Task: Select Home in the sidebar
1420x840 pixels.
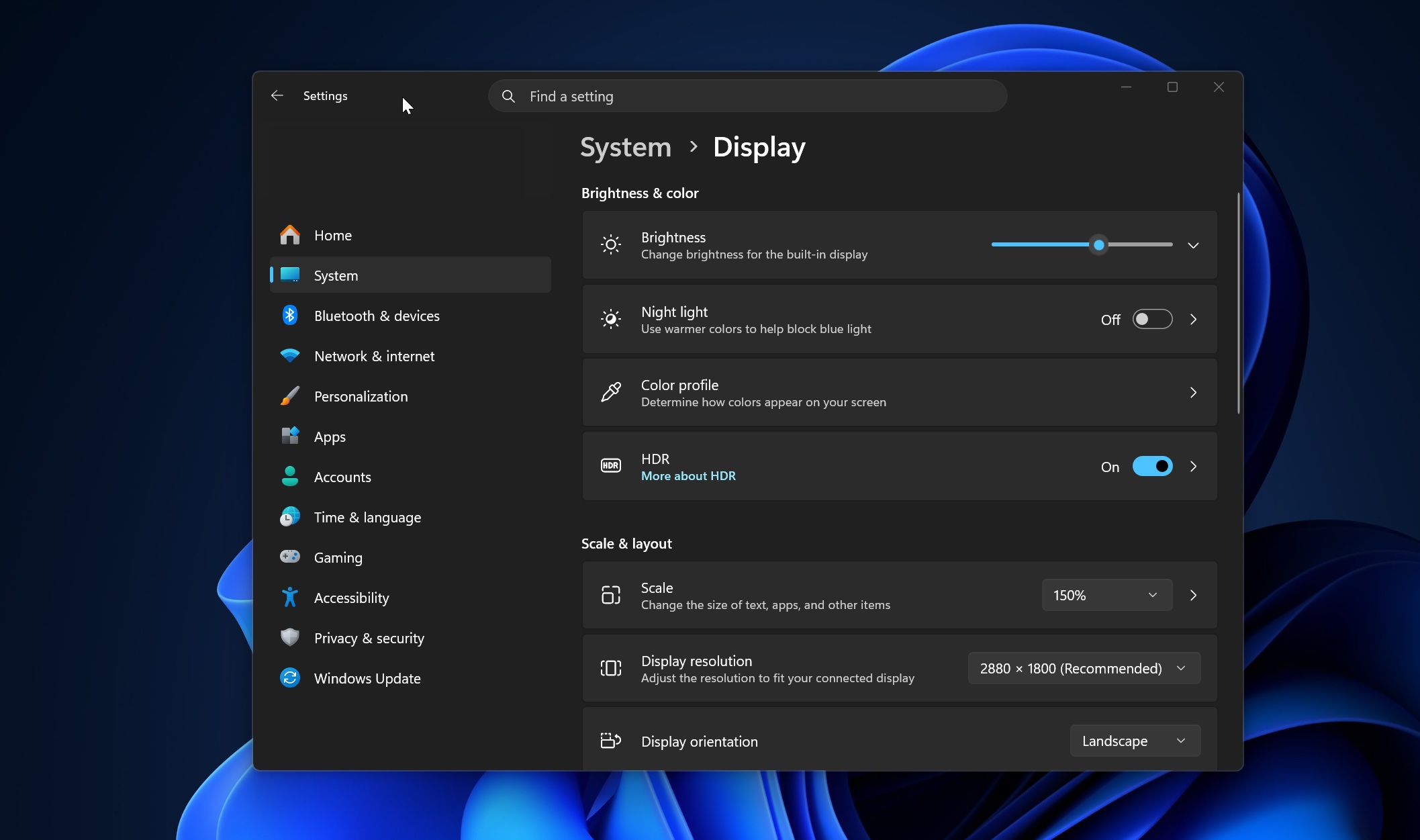Action: [410, 235]
